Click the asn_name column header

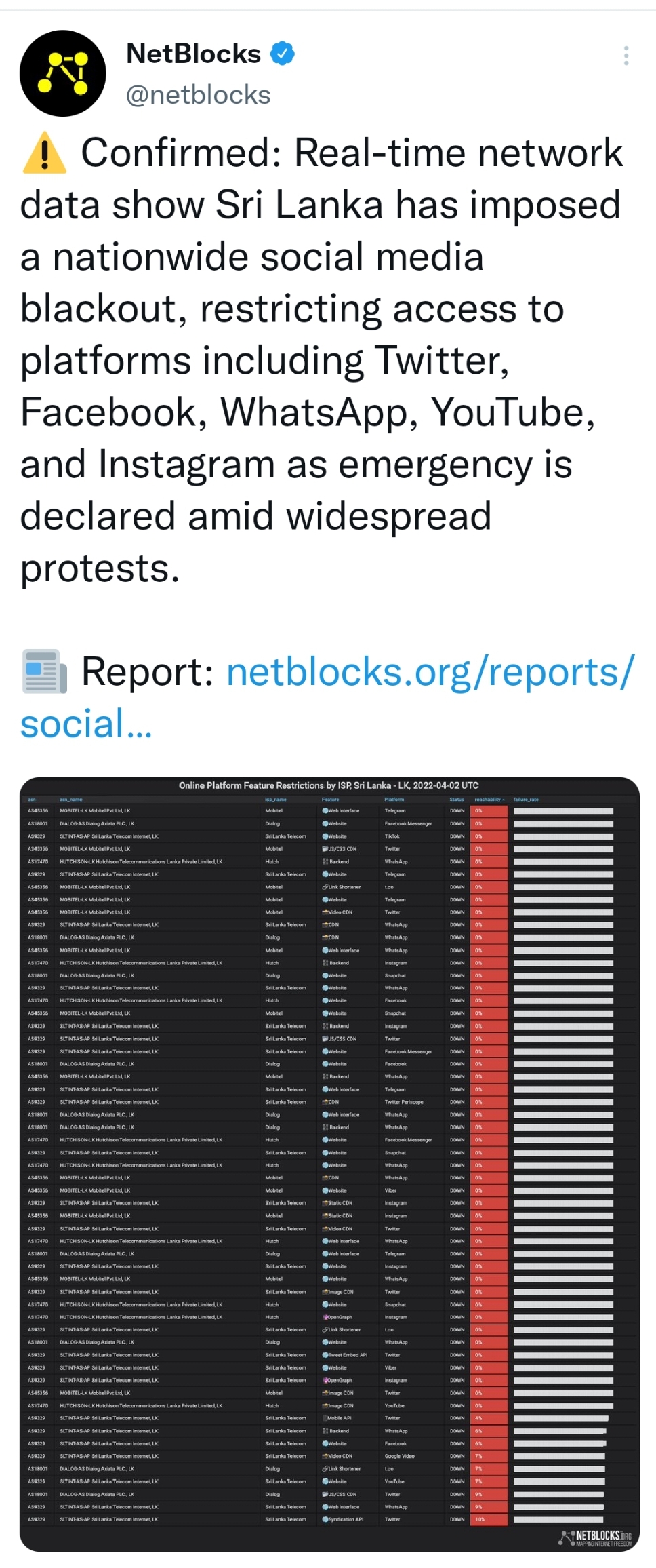pos(71,800)
